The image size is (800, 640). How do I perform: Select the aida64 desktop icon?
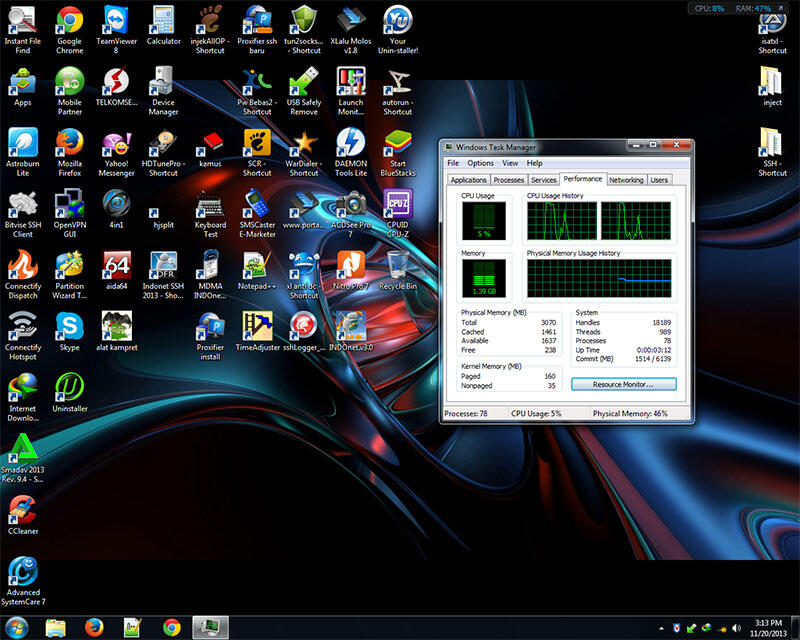(x=116, y=270)
